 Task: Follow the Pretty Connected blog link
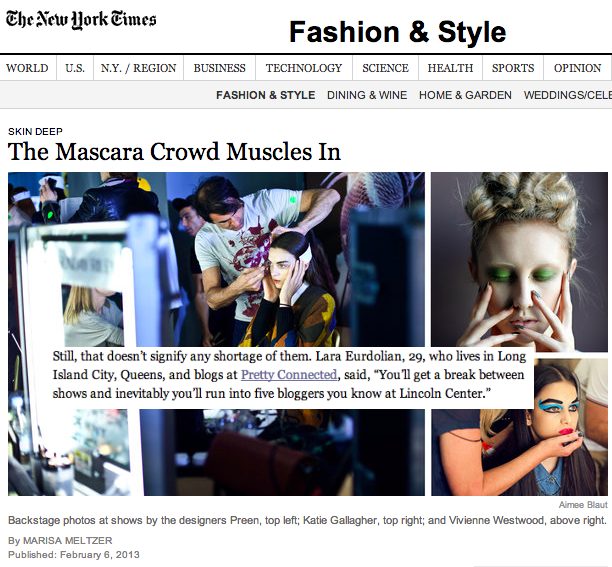click(x=288, y=375)
